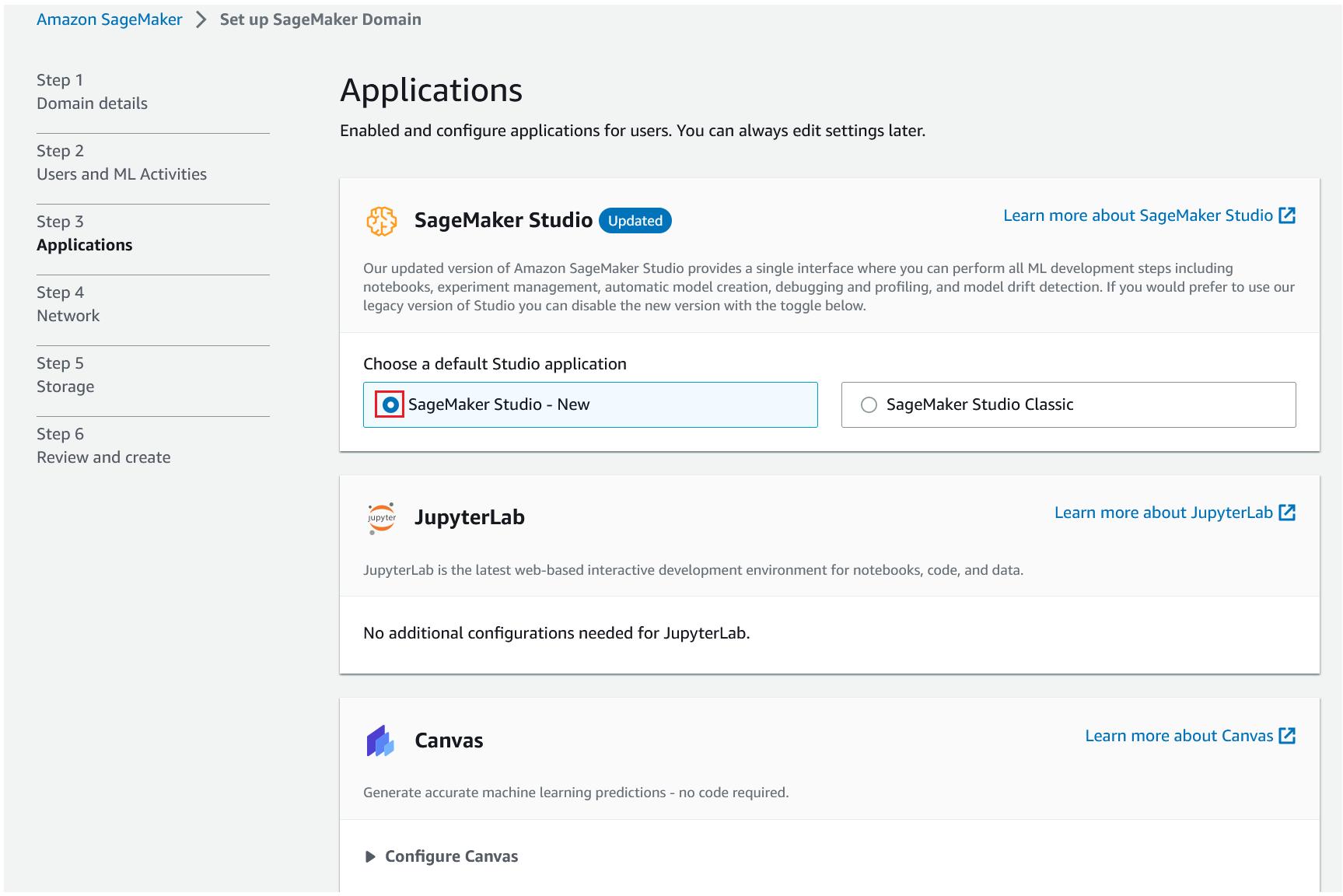The image size is (1343, 896).
Task: Click external link icon beside JupyterLab link
Action: (x=1287, y=513)
